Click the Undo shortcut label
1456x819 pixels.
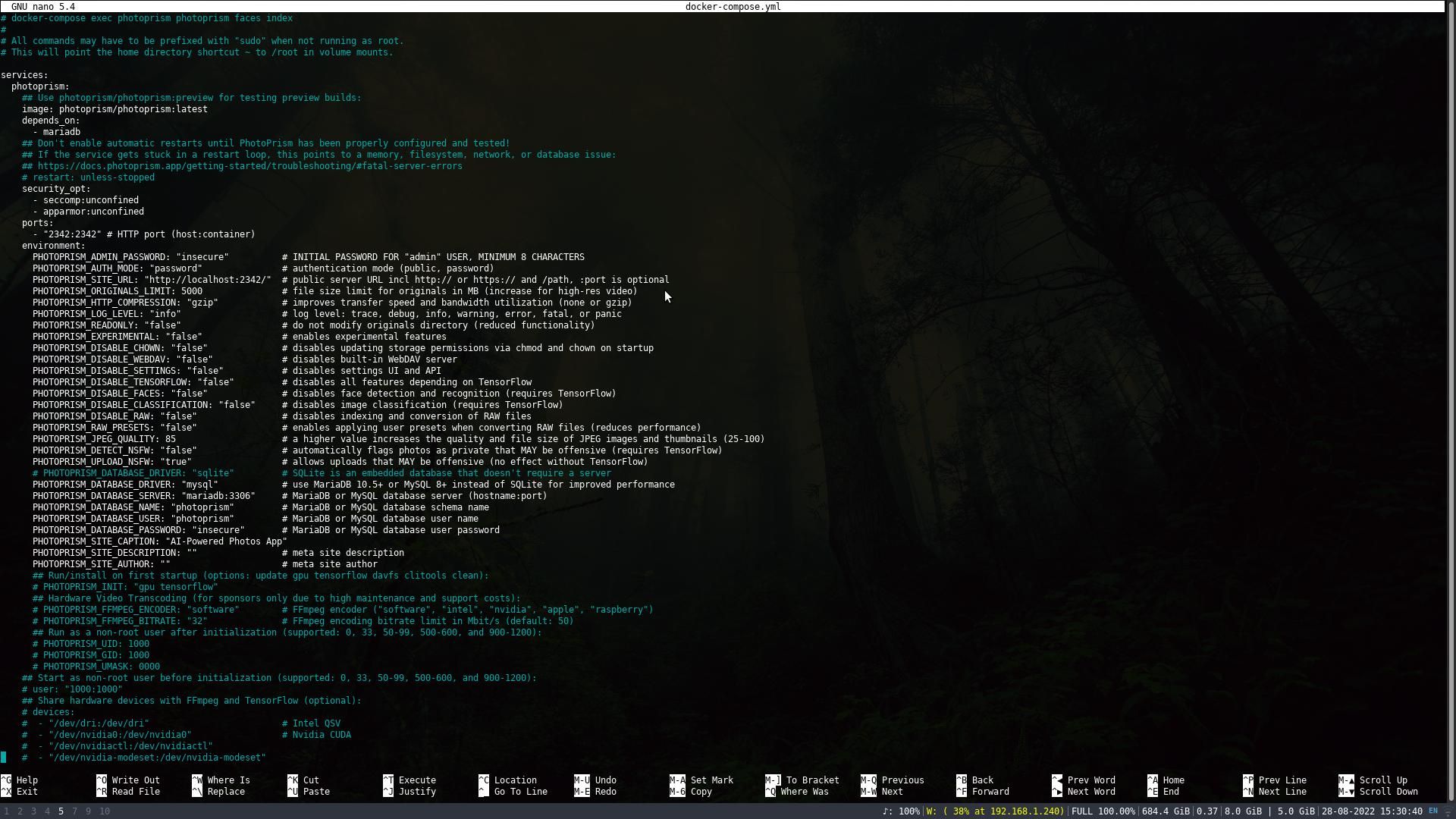[x=605, y=780]
